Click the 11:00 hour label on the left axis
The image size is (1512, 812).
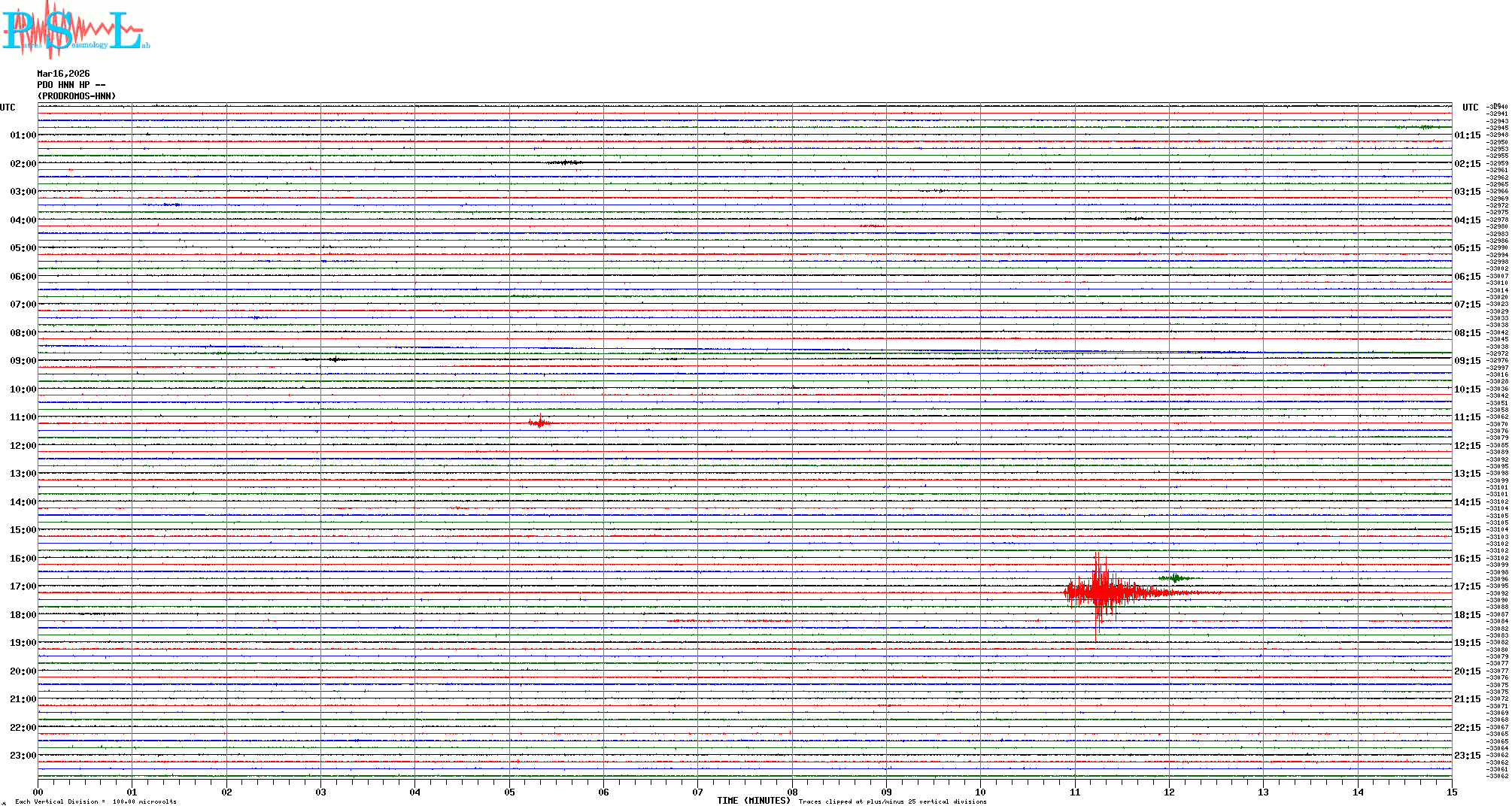(x=23, y=417)
